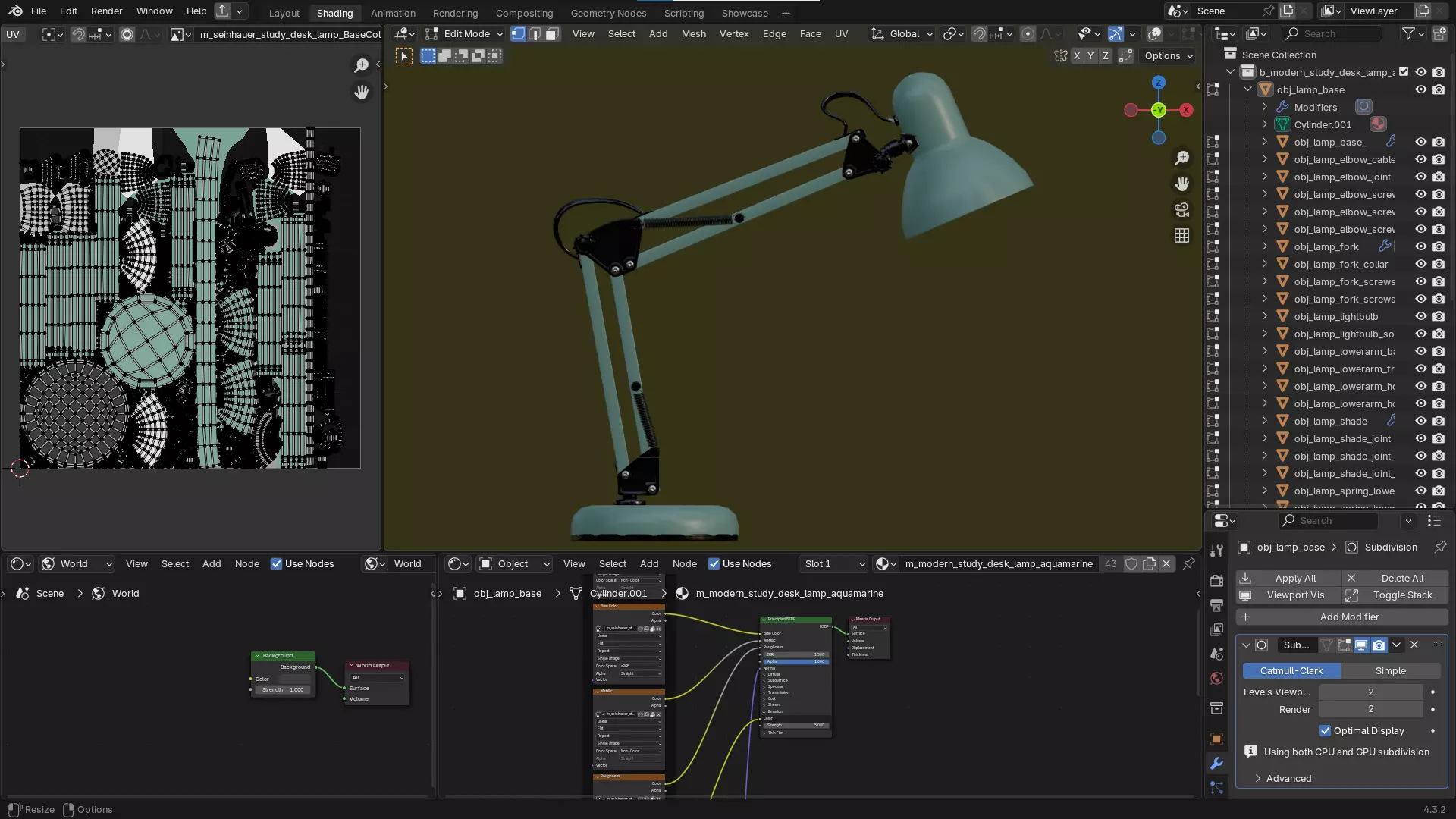Uncheck Use Nodes in the Object shader editor
This screenshot has height=819, width=1456.
(x=714, y=563)
